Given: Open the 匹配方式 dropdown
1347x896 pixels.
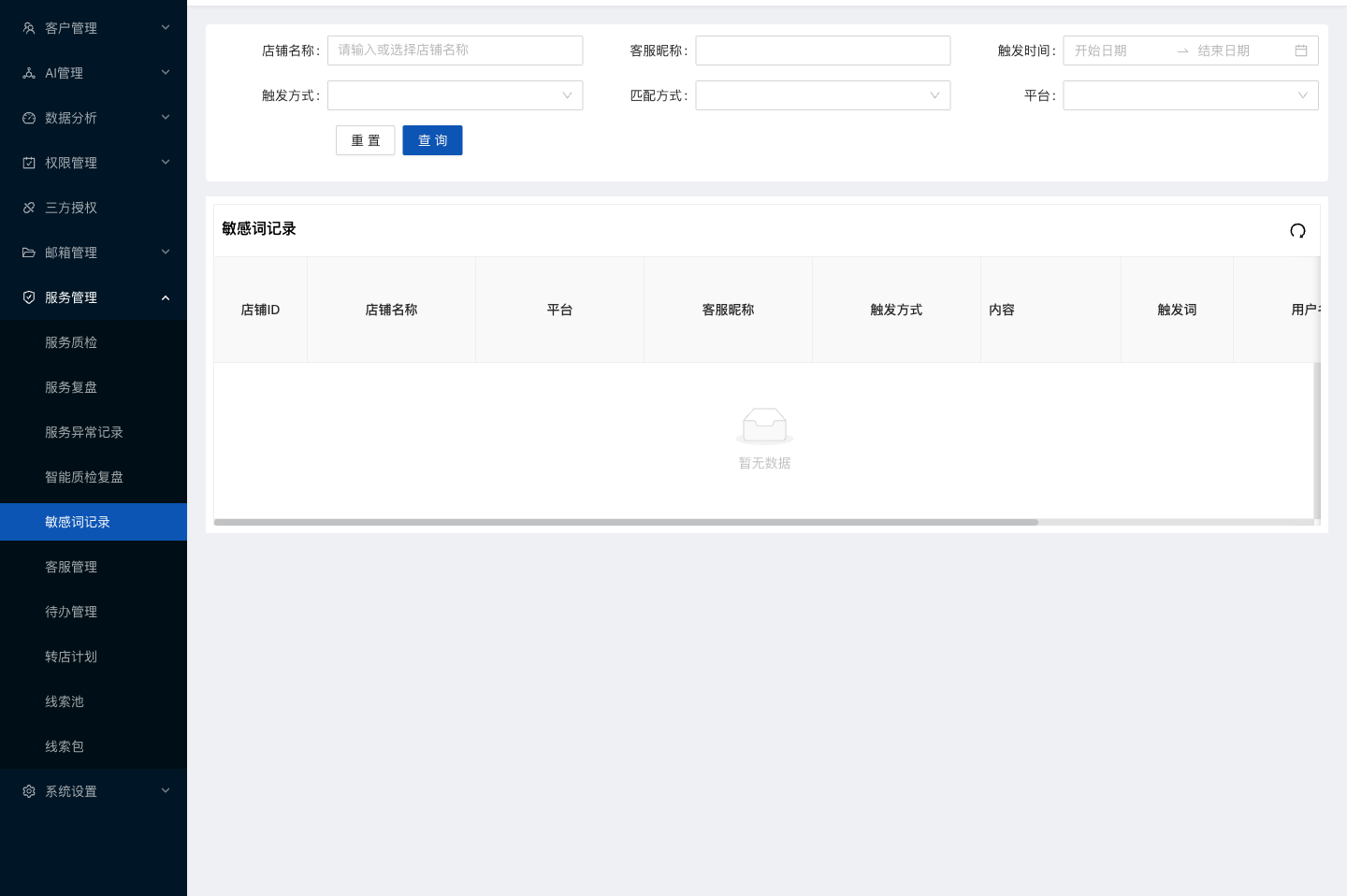Looking at the screenshot, I should 823,95.
